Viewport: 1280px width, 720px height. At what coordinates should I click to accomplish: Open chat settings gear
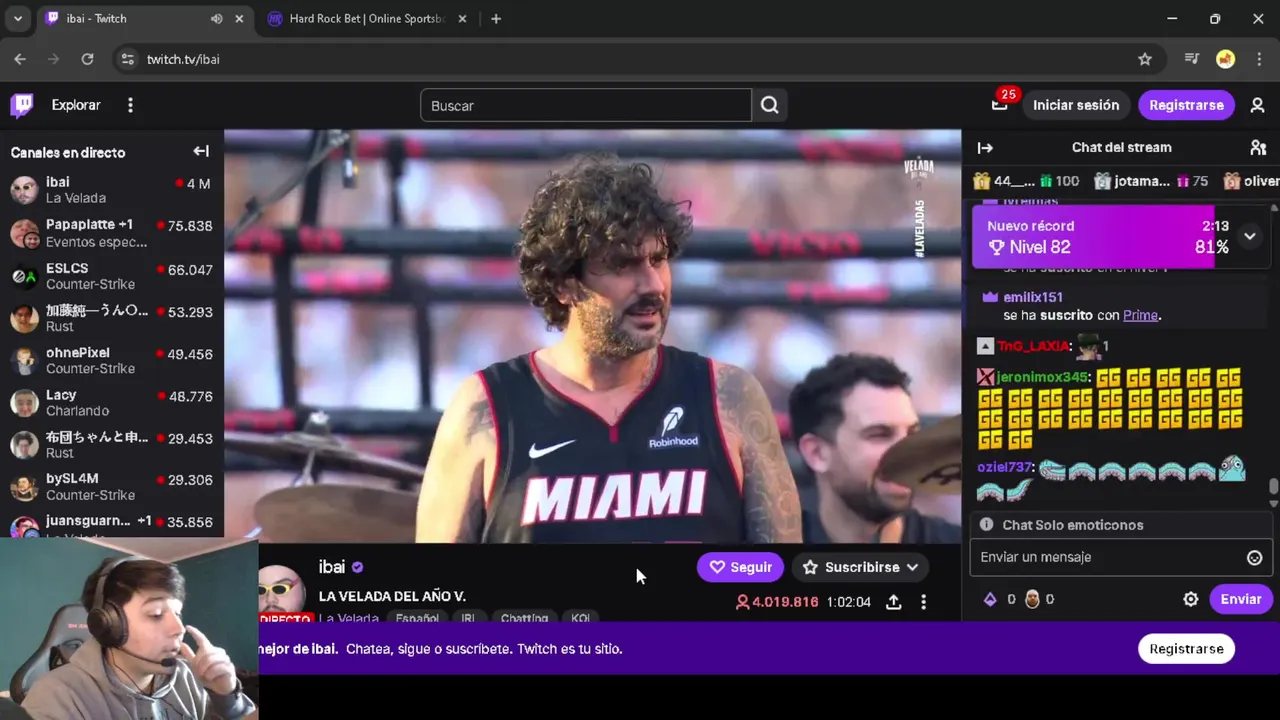(1191, 599)
